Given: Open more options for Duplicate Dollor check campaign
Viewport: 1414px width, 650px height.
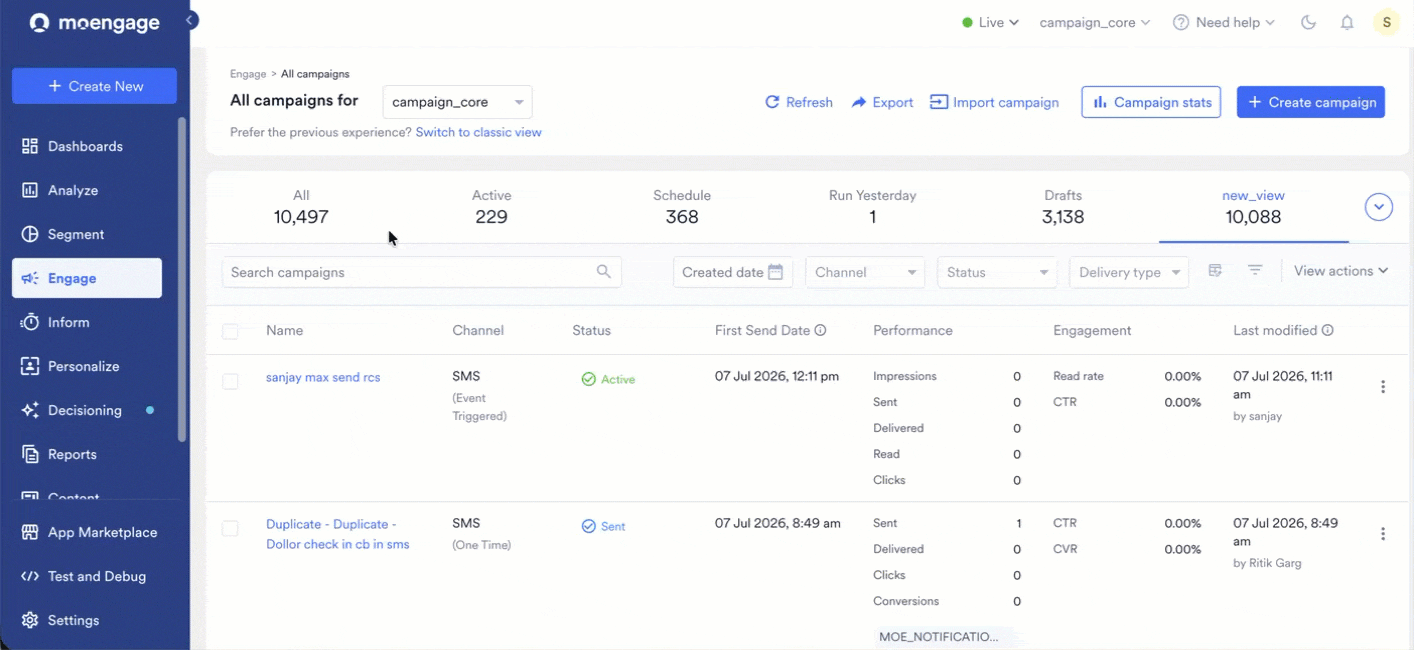Looking at the screenshot, I should (1383, 534).
